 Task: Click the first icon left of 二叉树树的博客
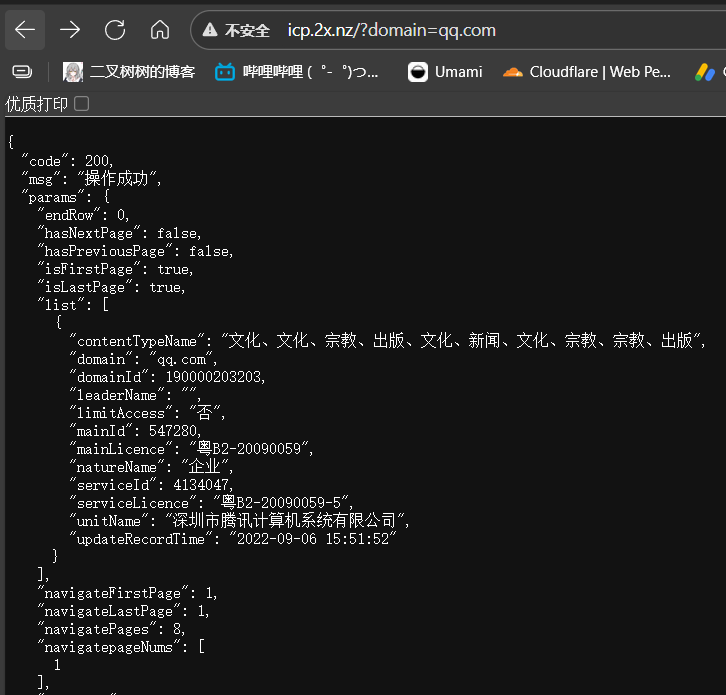click(21, 72)
